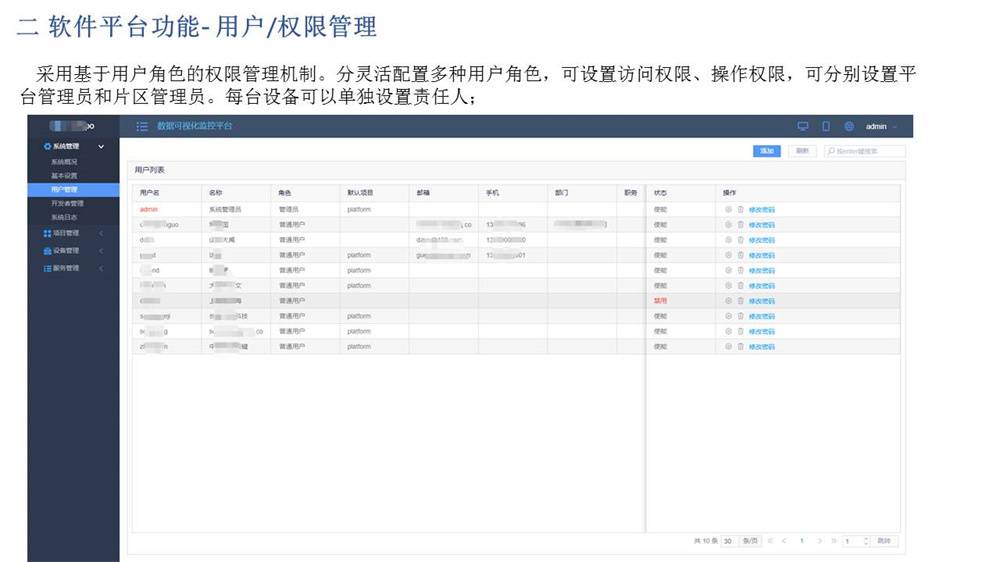Click the globe language icon in header

click(x=849, y=126)
